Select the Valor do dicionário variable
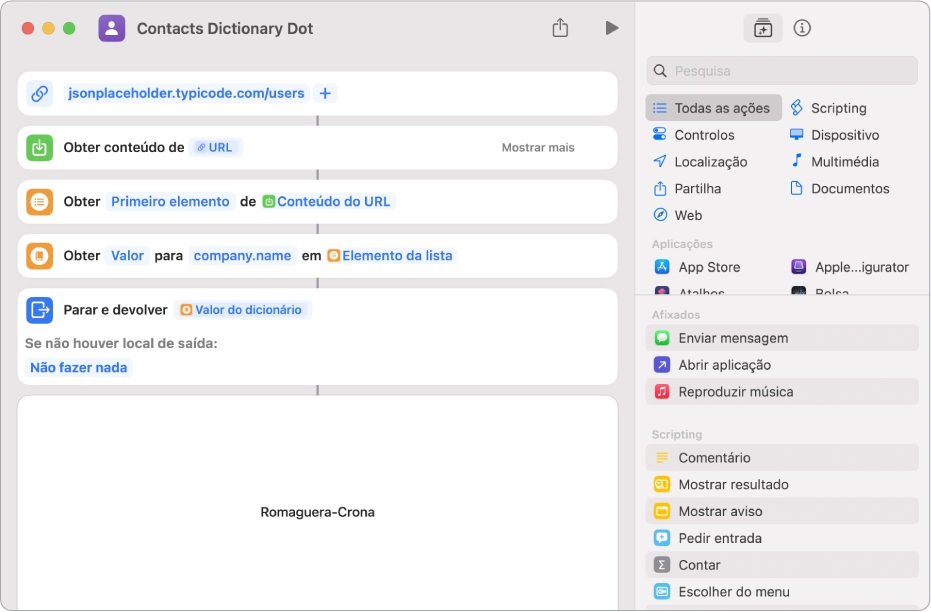Image resolution: width=931 pixels, height=612 pixels. (242, 310)
